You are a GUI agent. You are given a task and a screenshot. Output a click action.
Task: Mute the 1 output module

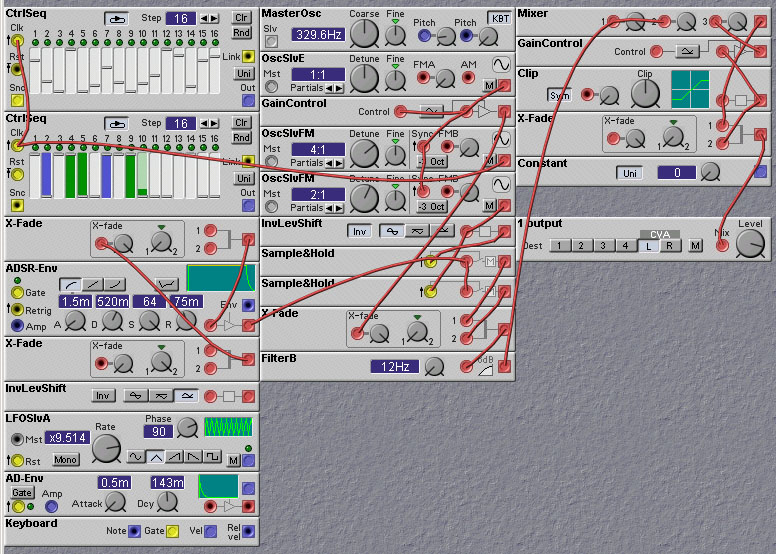[x=695, y=246]
